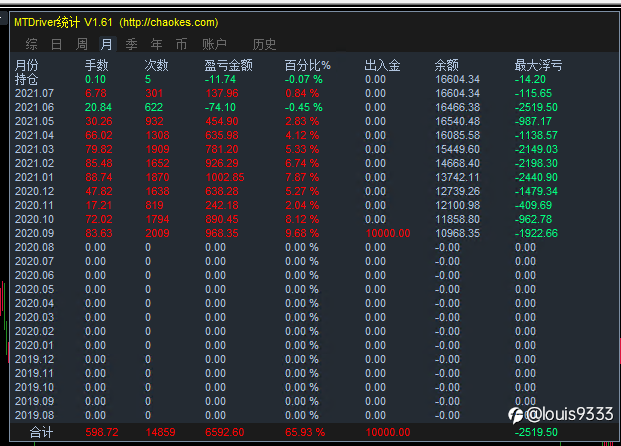Image resolution: width=621 pixels, height=446 pixels.
Task: Click total percentage 65.93 %
Action: (305, 432)
